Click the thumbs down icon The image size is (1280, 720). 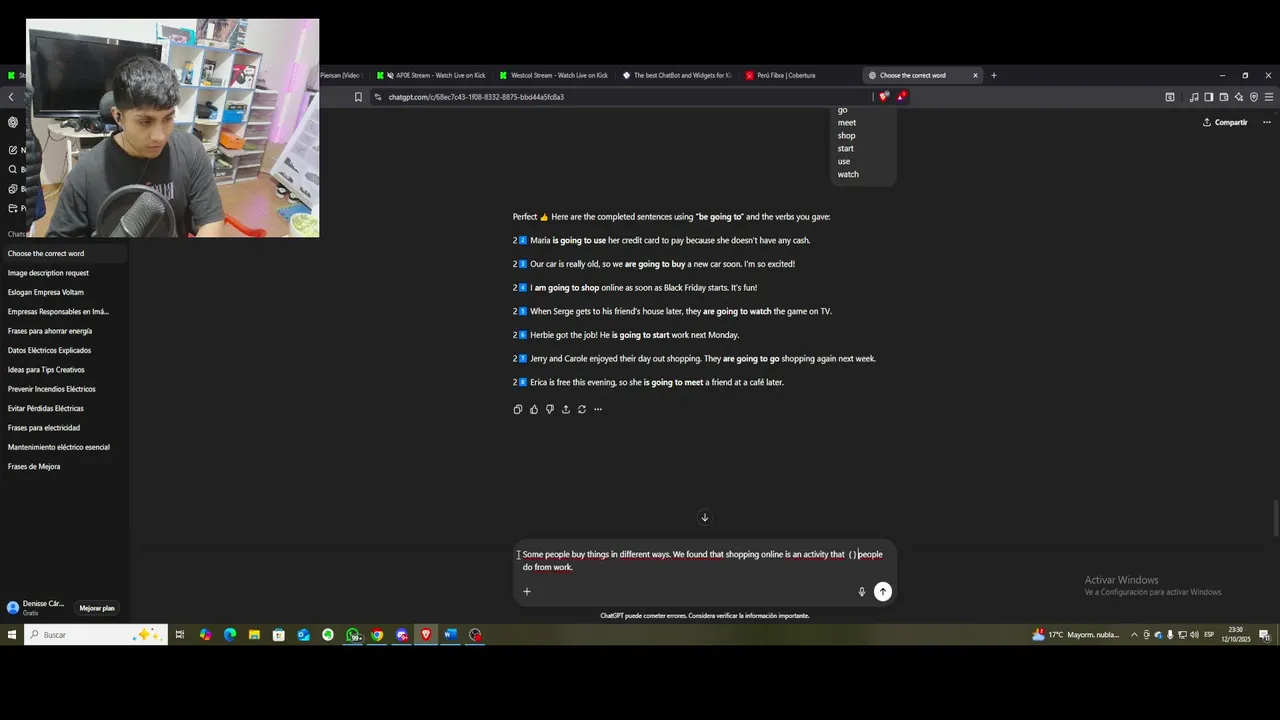tap(549, 409)
